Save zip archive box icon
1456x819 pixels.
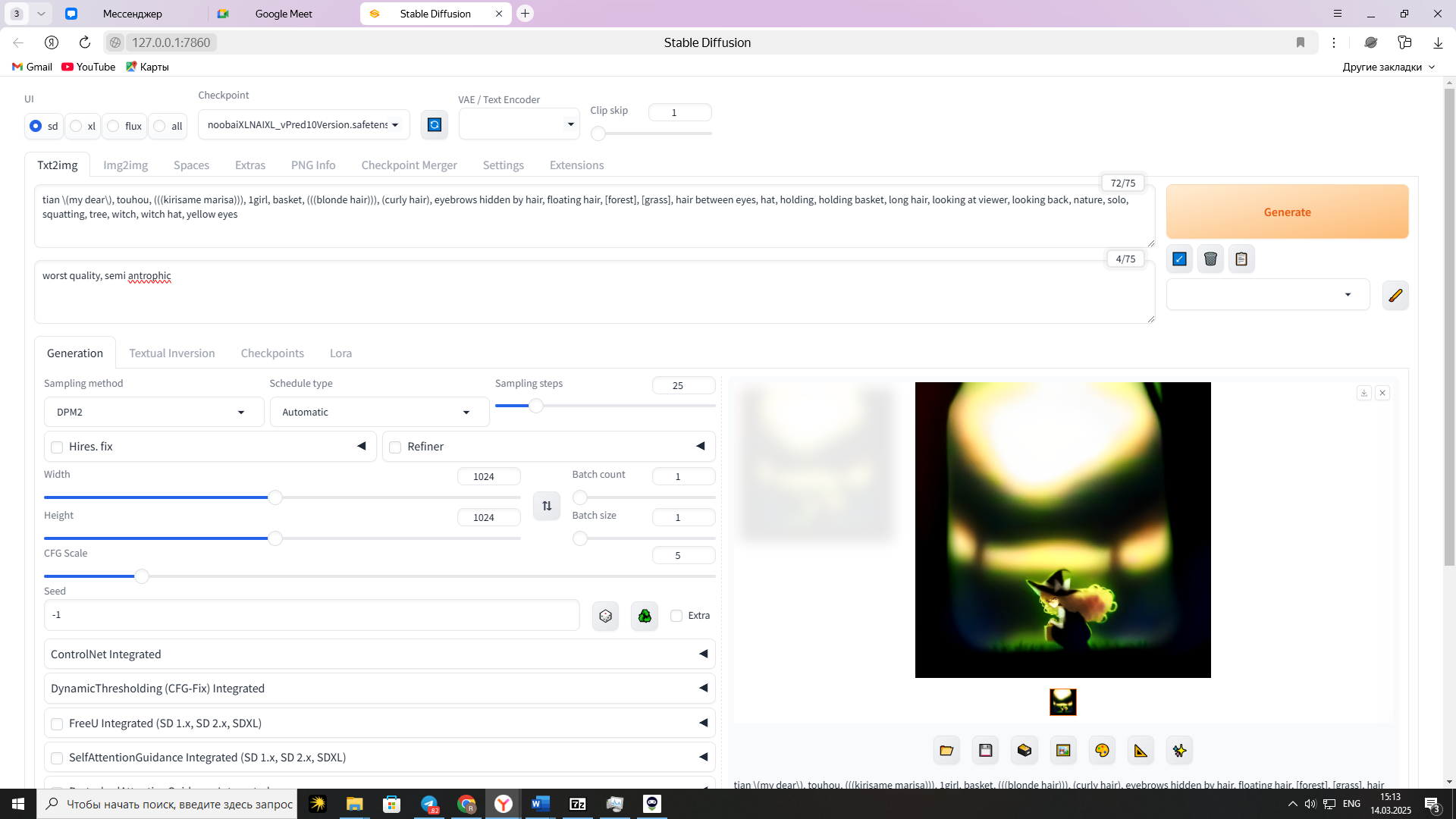pos(1025,751)
